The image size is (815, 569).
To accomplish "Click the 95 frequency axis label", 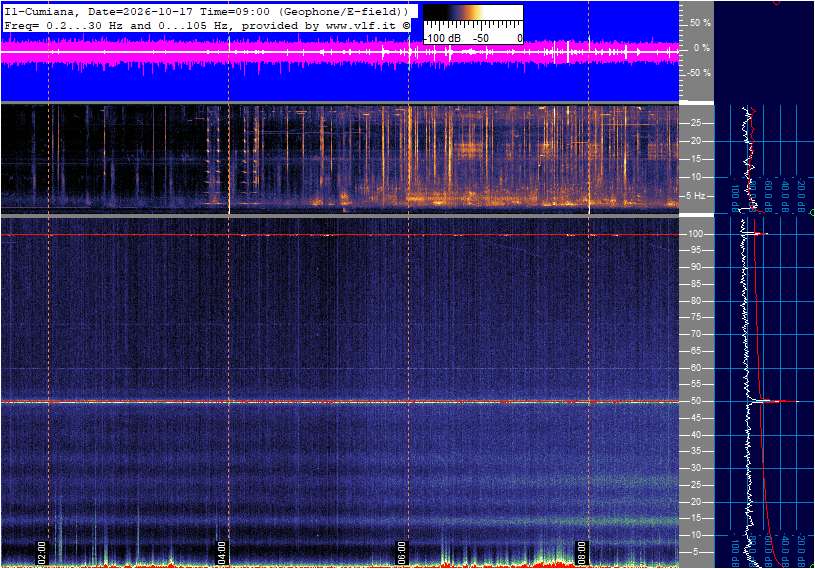I will pos(695,250).
